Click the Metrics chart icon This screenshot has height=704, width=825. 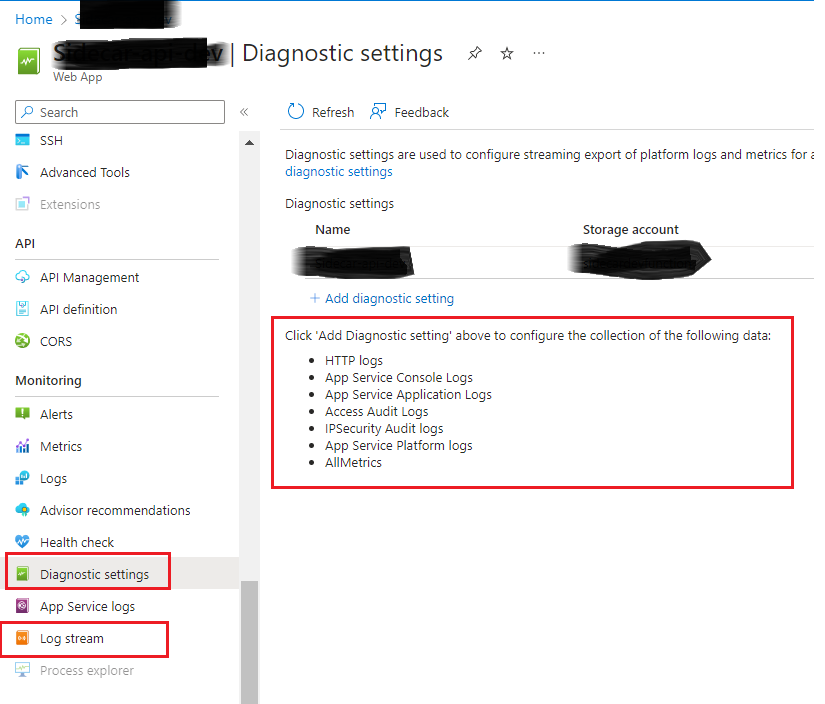(x=23, y=446)
